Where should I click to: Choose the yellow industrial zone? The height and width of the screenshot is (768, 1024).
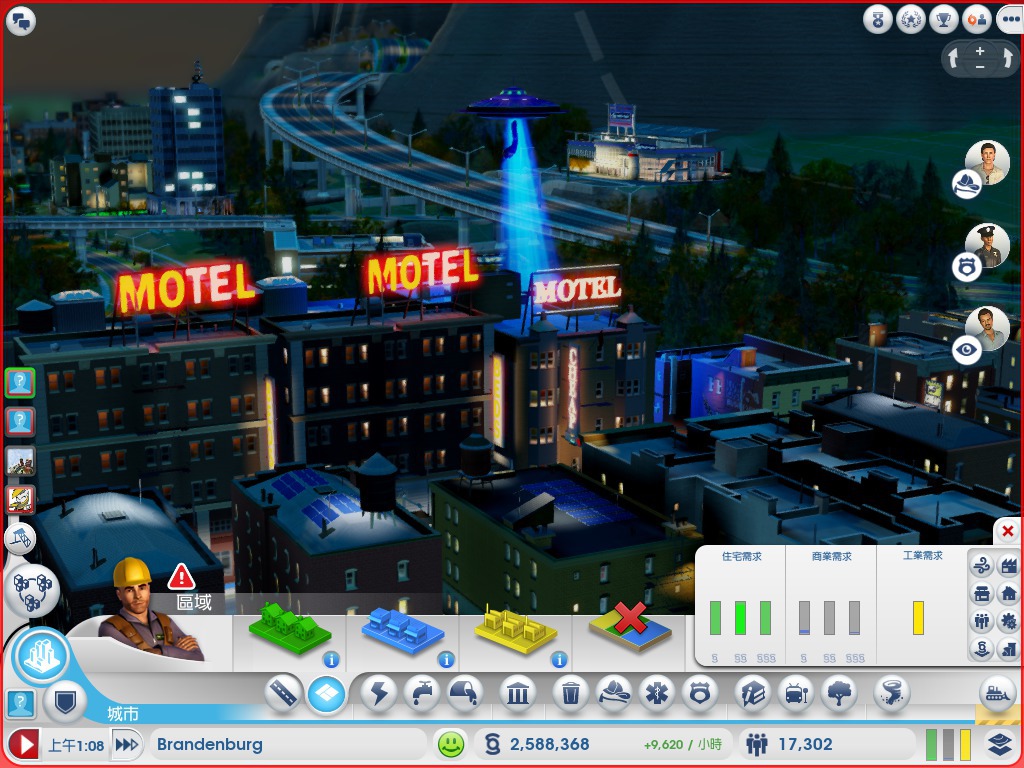tap(516, 630)
